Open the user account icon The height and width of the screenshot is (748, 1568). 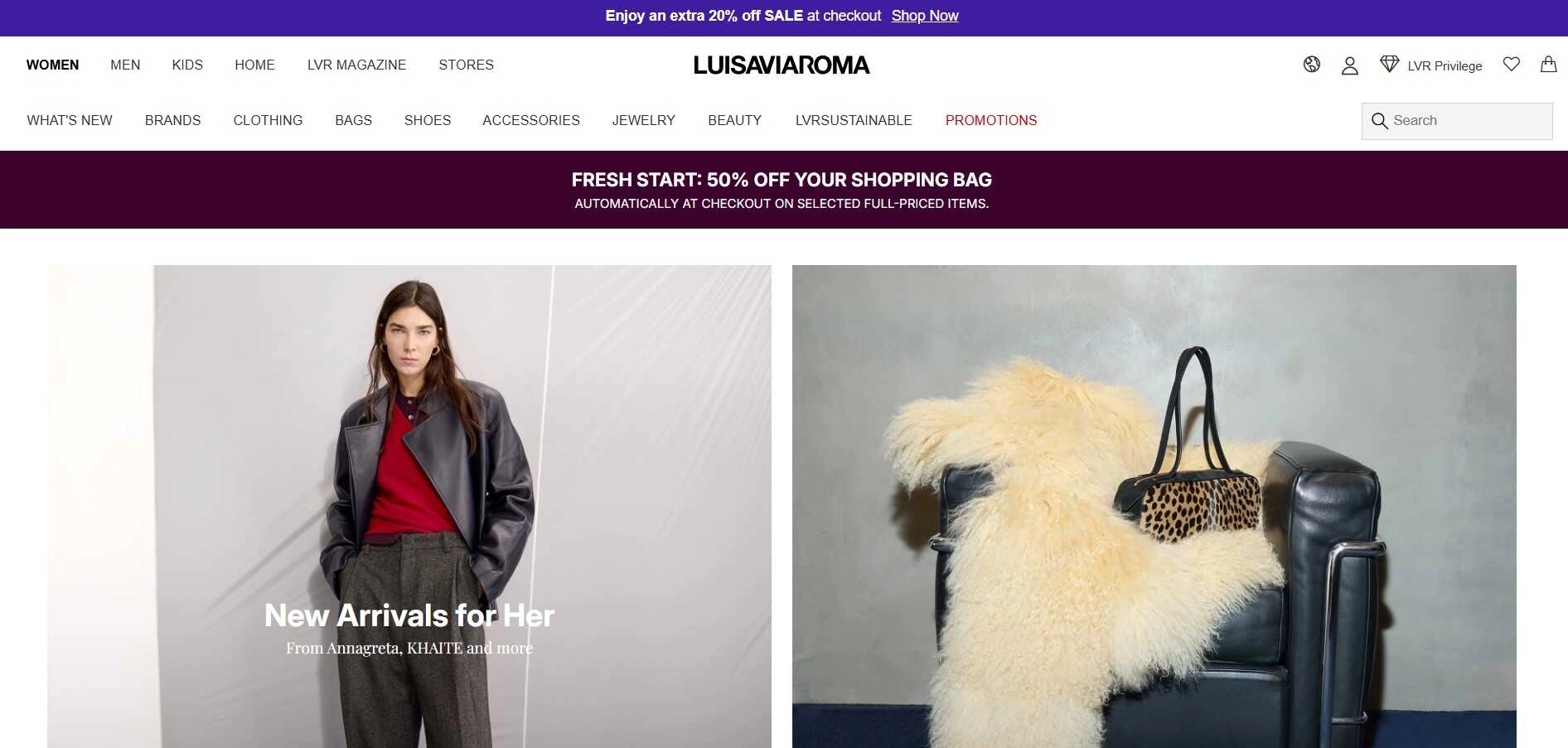(1349, 65)
